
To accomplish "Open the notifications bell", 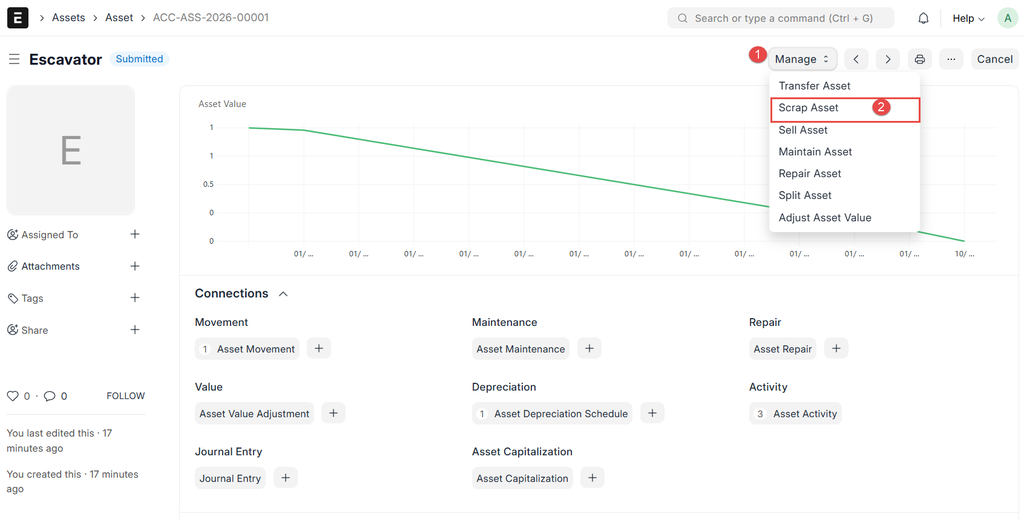I will pos(923,18).
